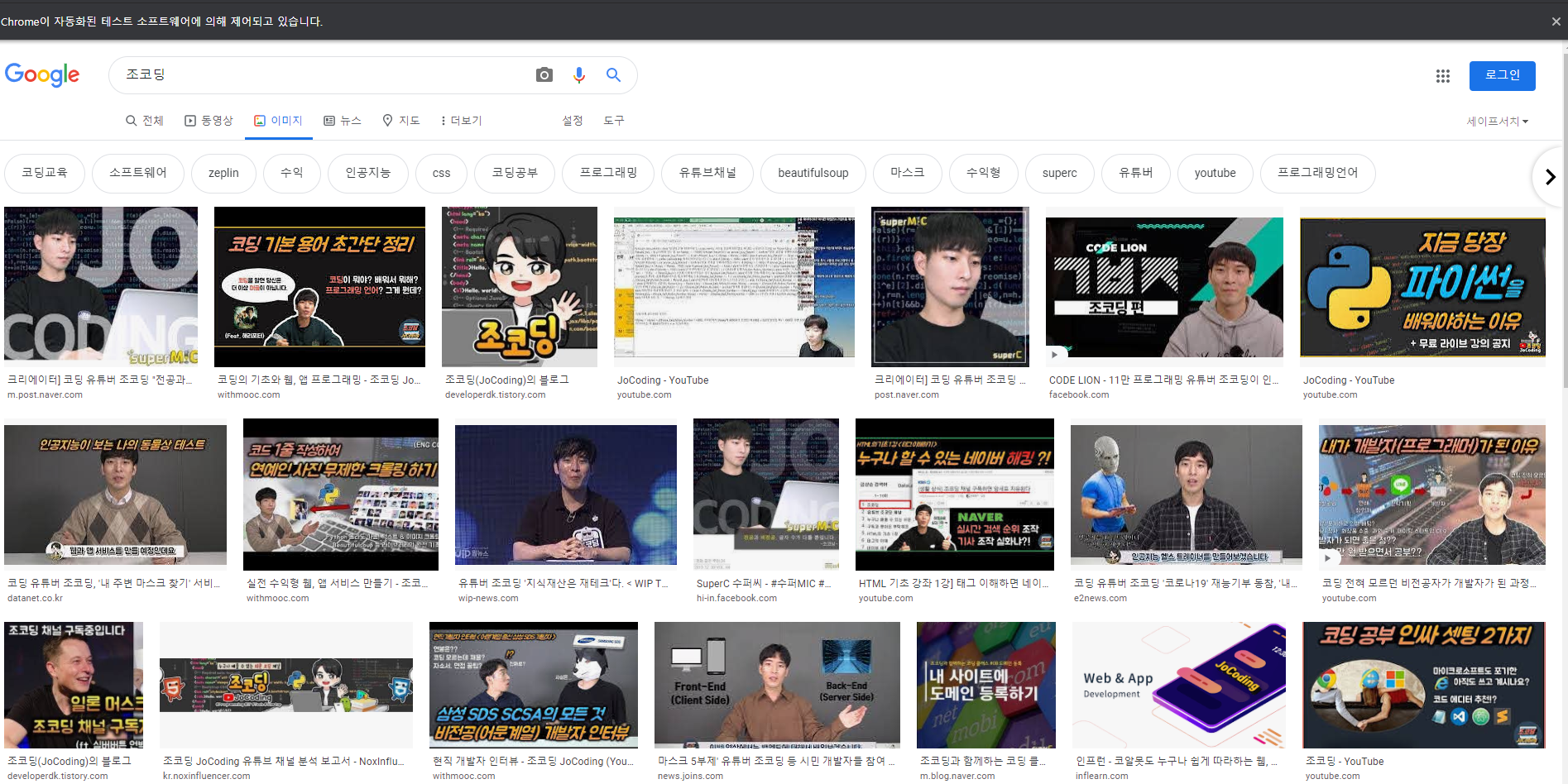The height and width of the screenshot is (784, 1568).
Task: Click the blue magnifier search button
Action: click(x=613, y=75)
